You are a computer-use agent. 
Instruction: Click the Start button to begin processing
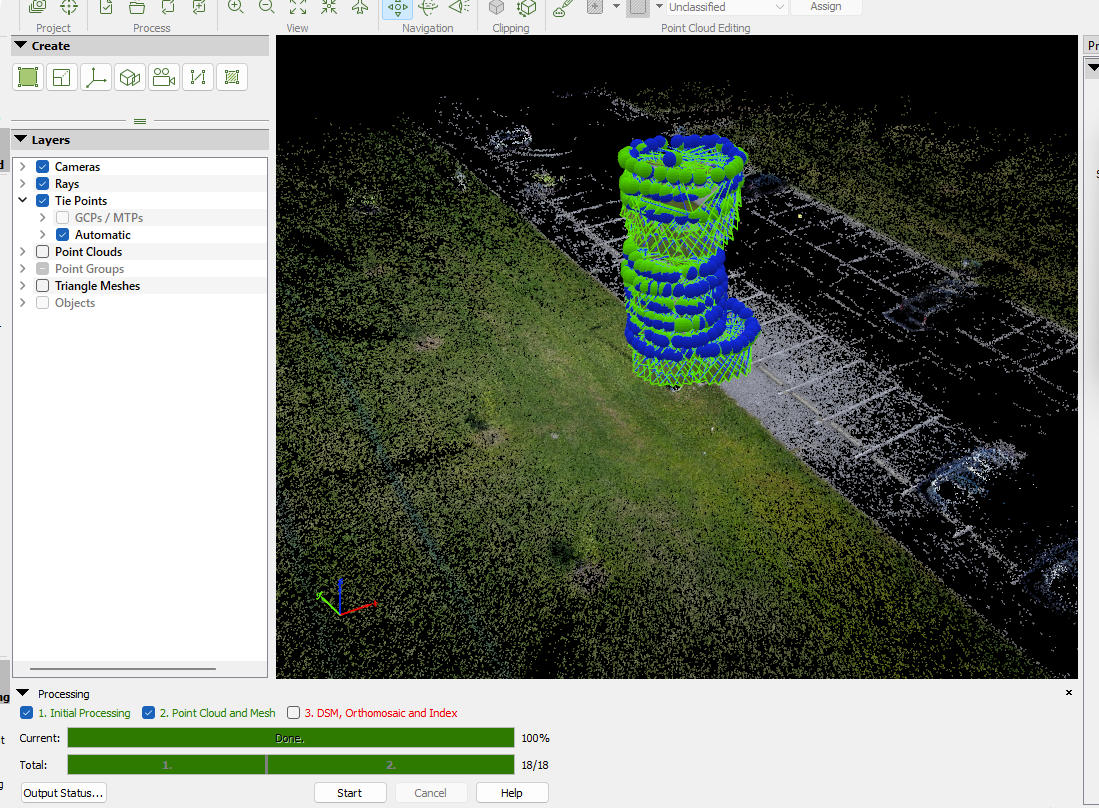pos(350,792)
